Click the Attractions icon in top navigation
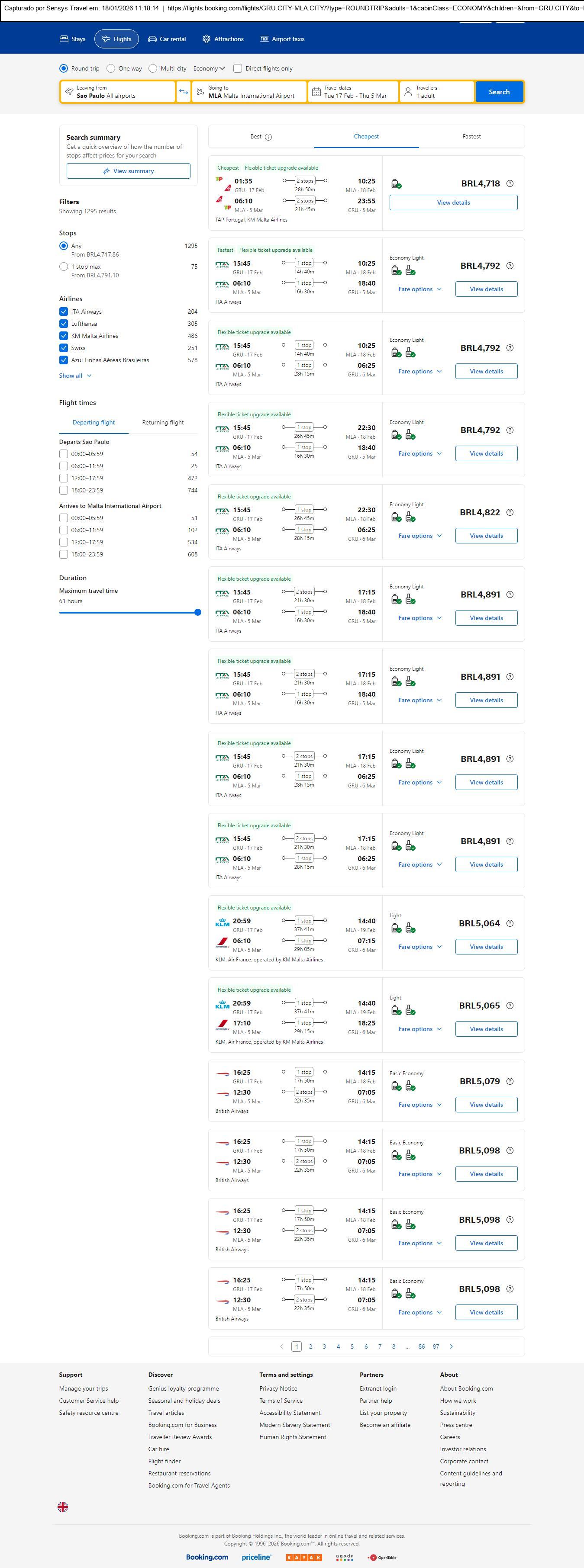Screen dimensions: 584x1568 [x=206, y=39]
